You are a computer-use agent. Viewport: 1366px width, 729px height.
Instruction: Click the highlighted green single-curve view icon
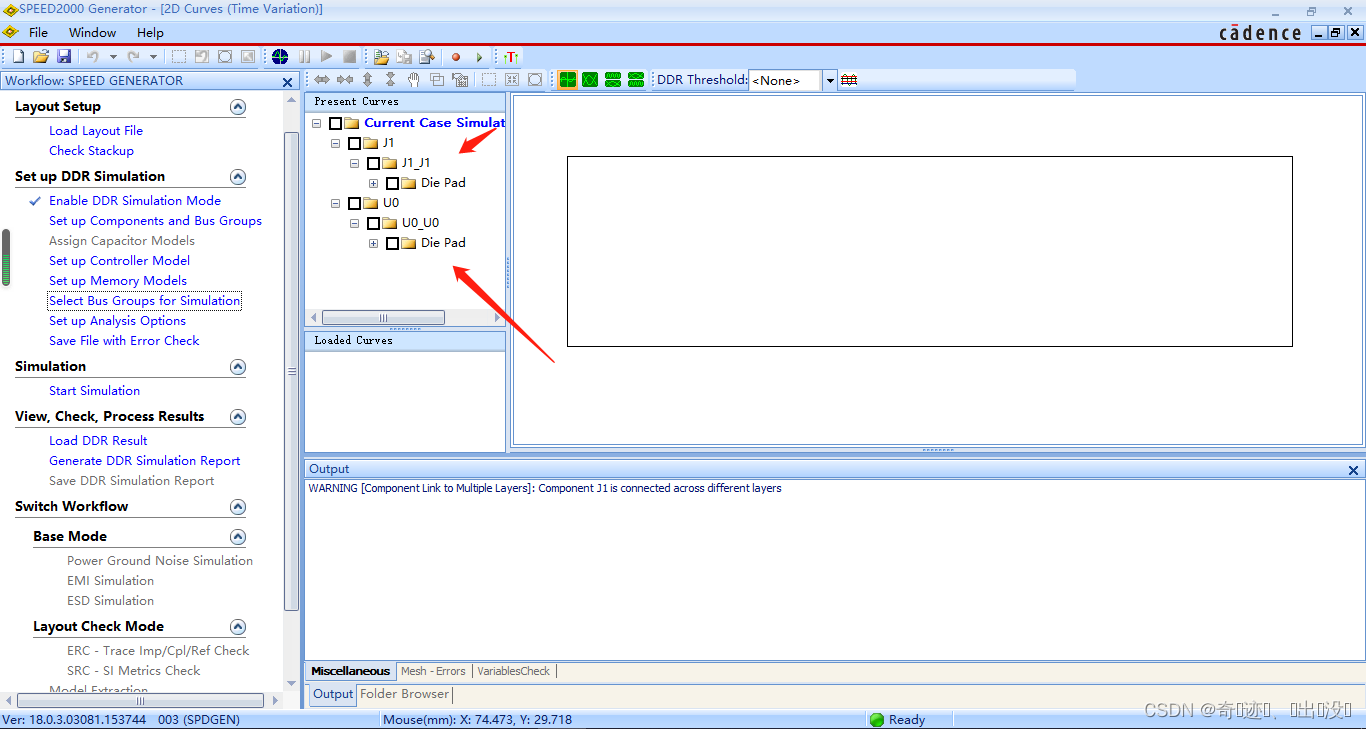click(568, 80)
